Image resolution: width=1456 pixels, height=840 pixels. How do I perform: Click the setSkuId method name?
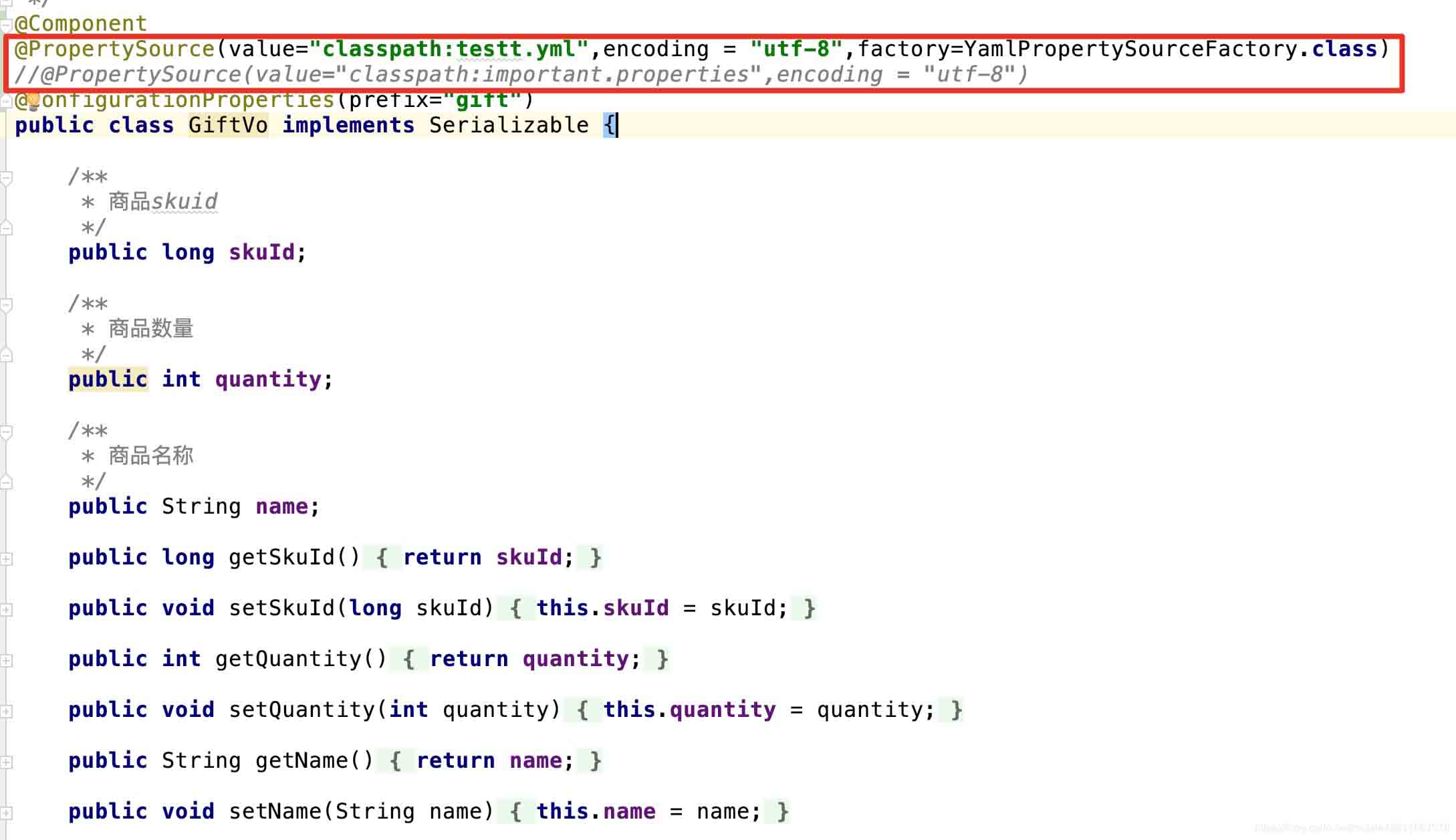[x=281, y=608]
